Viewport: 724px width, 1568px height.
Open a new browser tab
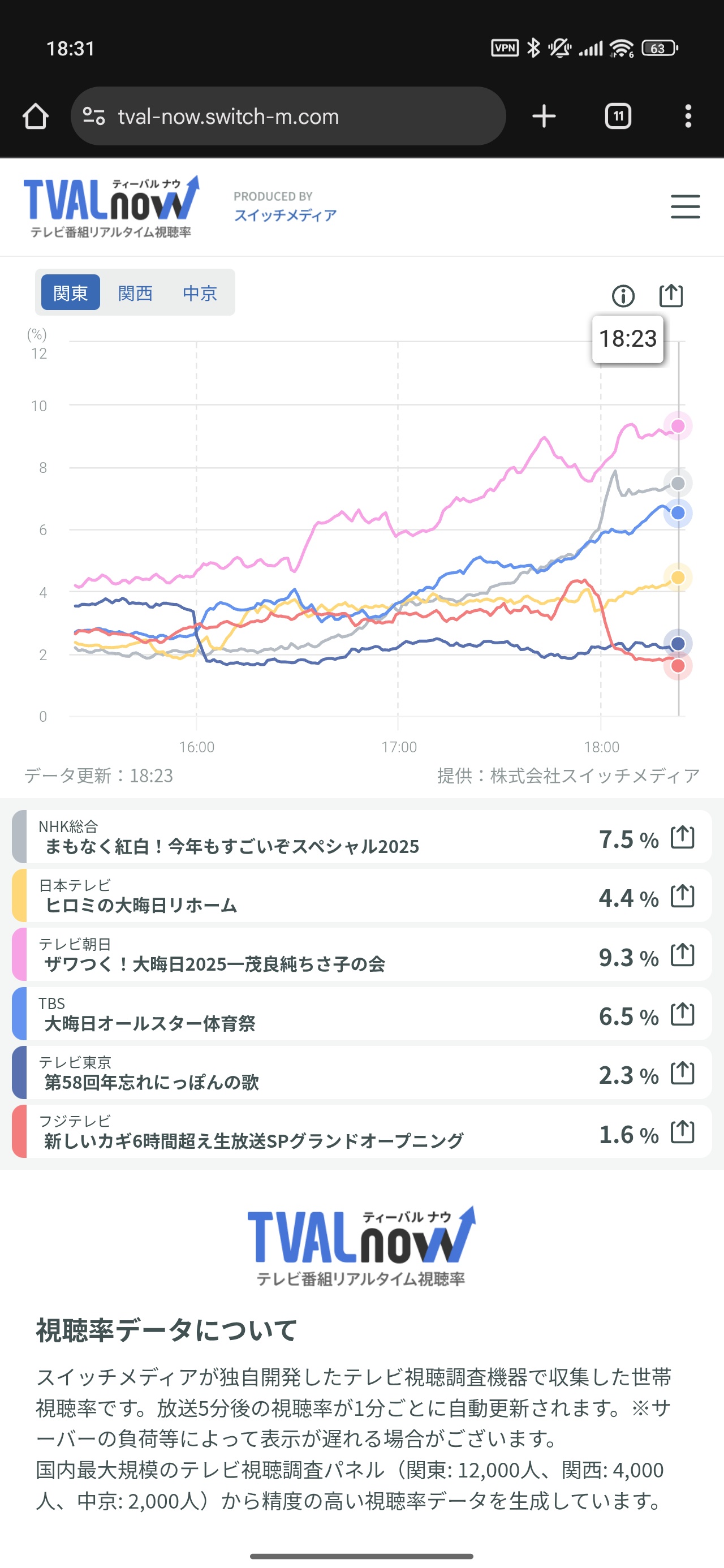544,117
